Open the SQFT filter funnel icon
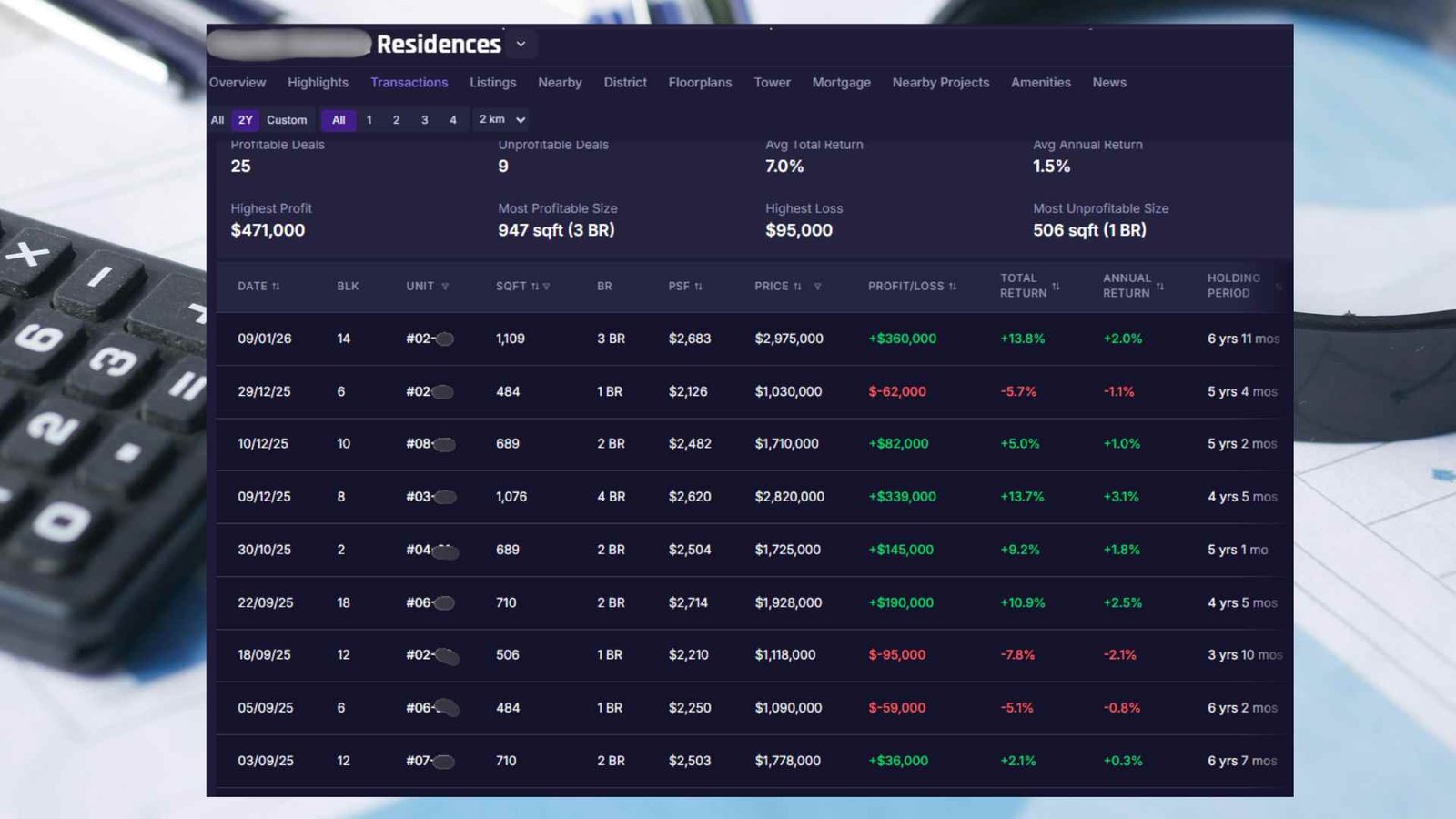Screen dimensions: 1456x819 coord(547,287)
